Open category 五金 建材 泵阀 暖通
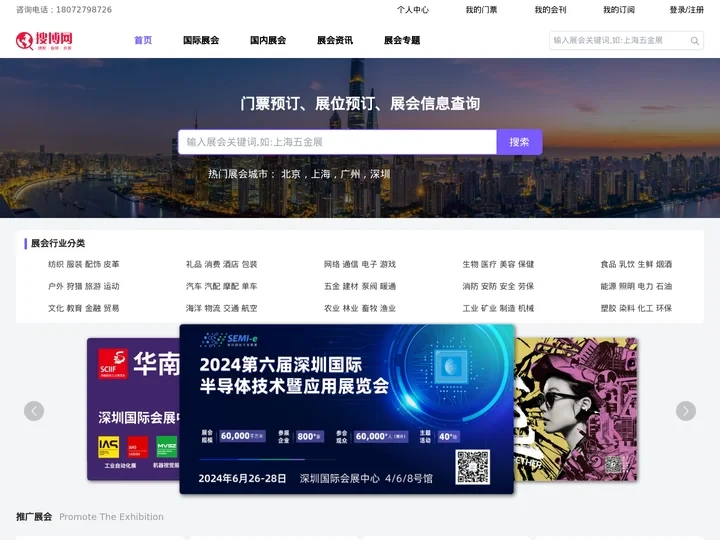This screenshot has width=720, height=540. pos(360,286)
